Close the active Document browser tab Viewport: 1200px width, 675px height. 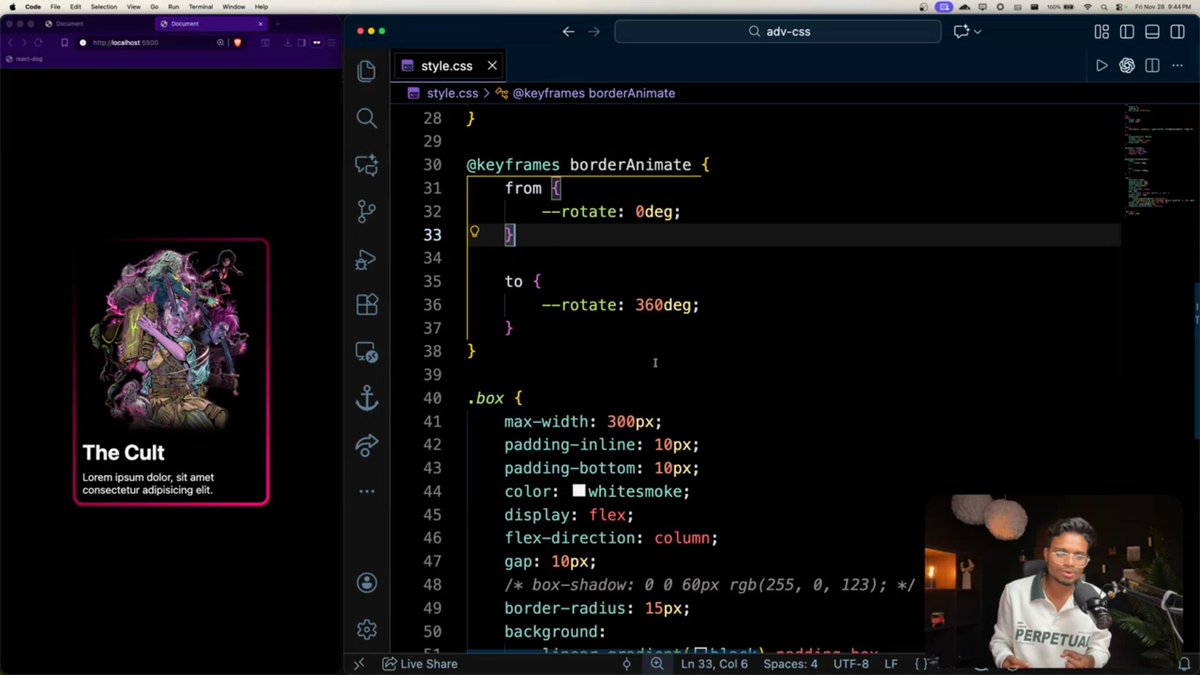tap(260, 23)
